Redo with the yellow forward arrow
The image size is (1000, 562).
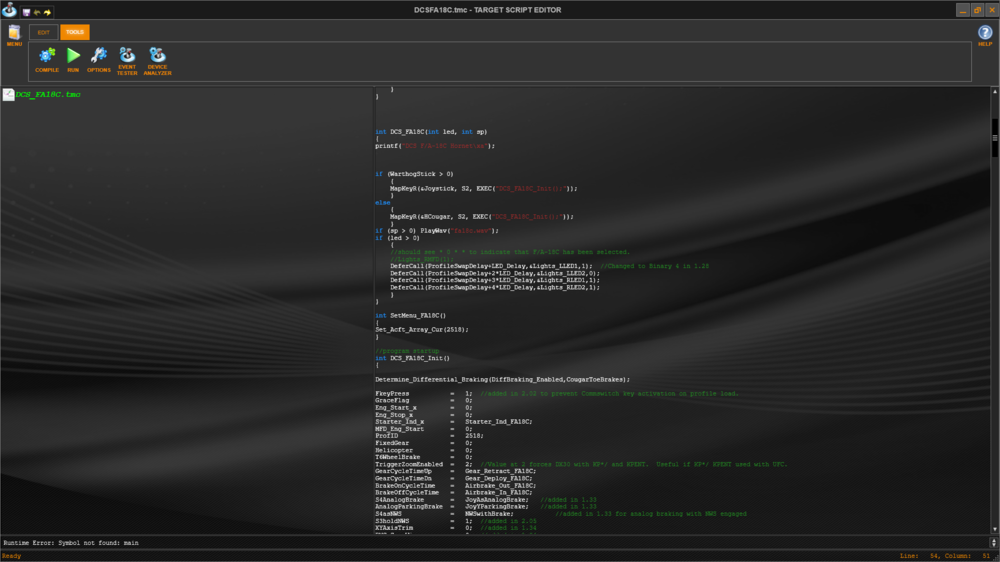(47, 12)
